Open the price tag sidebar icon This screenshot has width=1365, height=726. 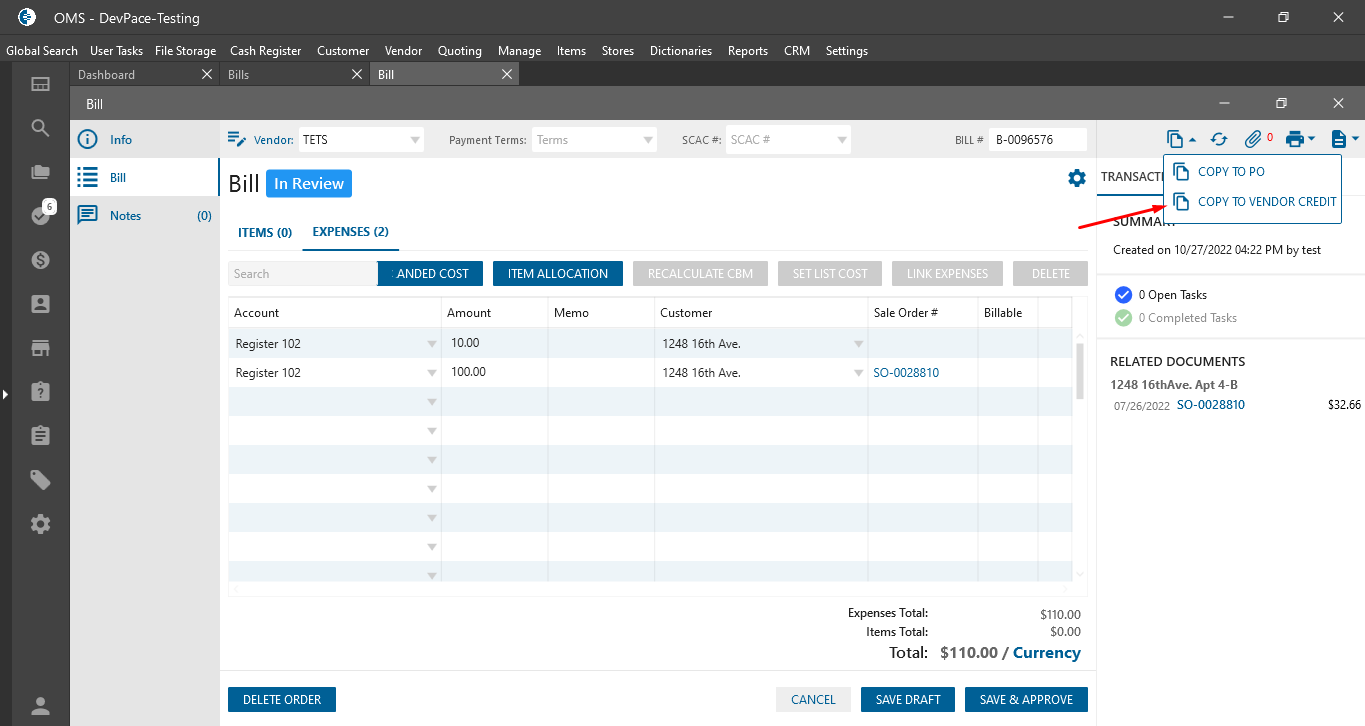coord(41,480)
